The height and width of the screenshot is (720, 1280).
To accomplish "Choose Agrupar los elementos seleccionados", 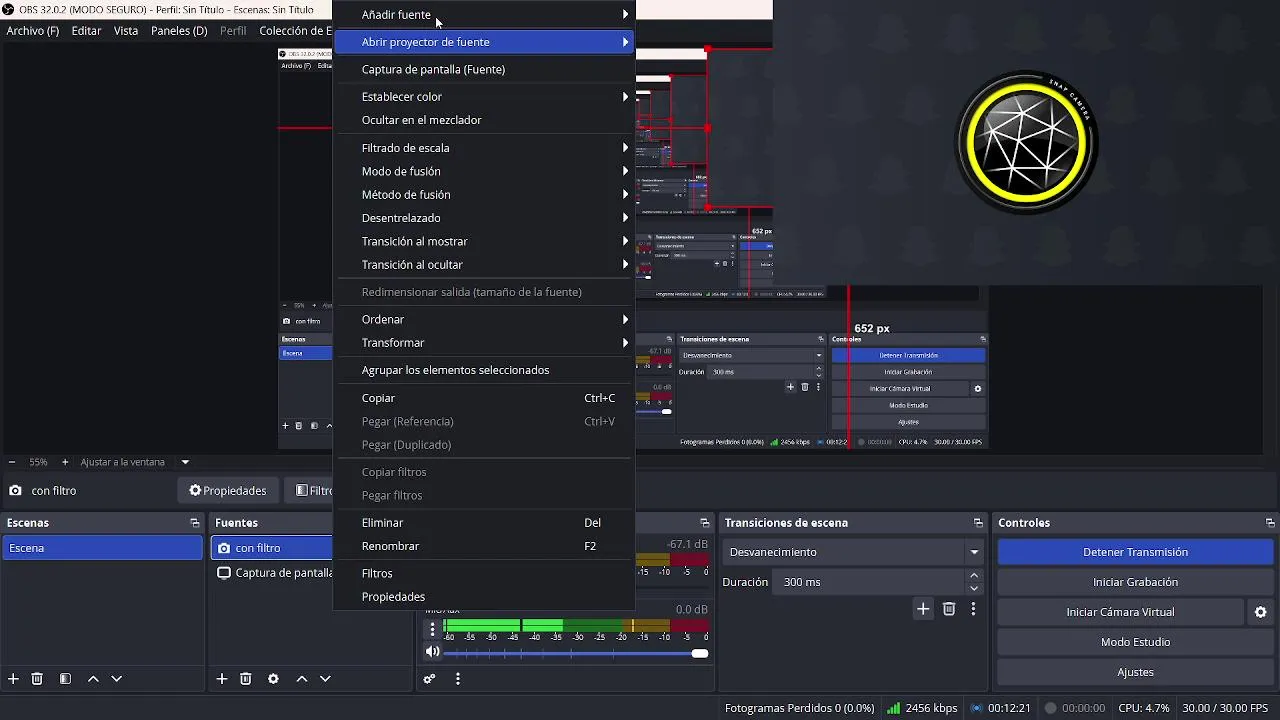I will click(484, 370).
